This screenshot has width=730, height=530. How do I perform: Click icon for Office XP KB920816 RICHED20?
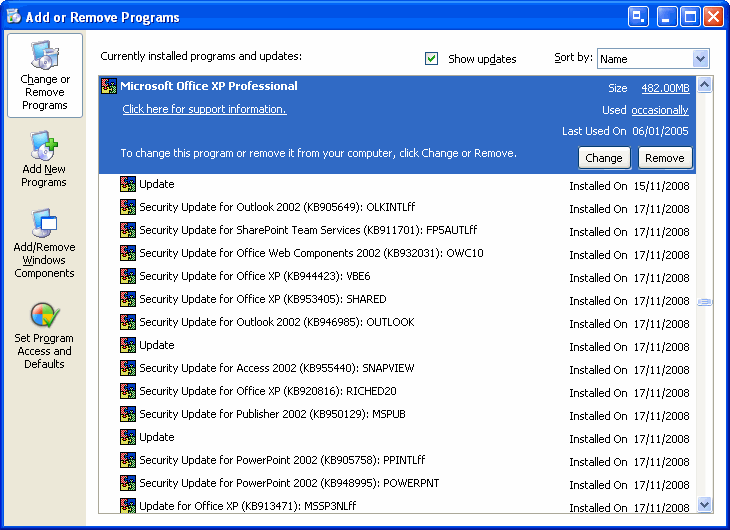pos(128,391)
